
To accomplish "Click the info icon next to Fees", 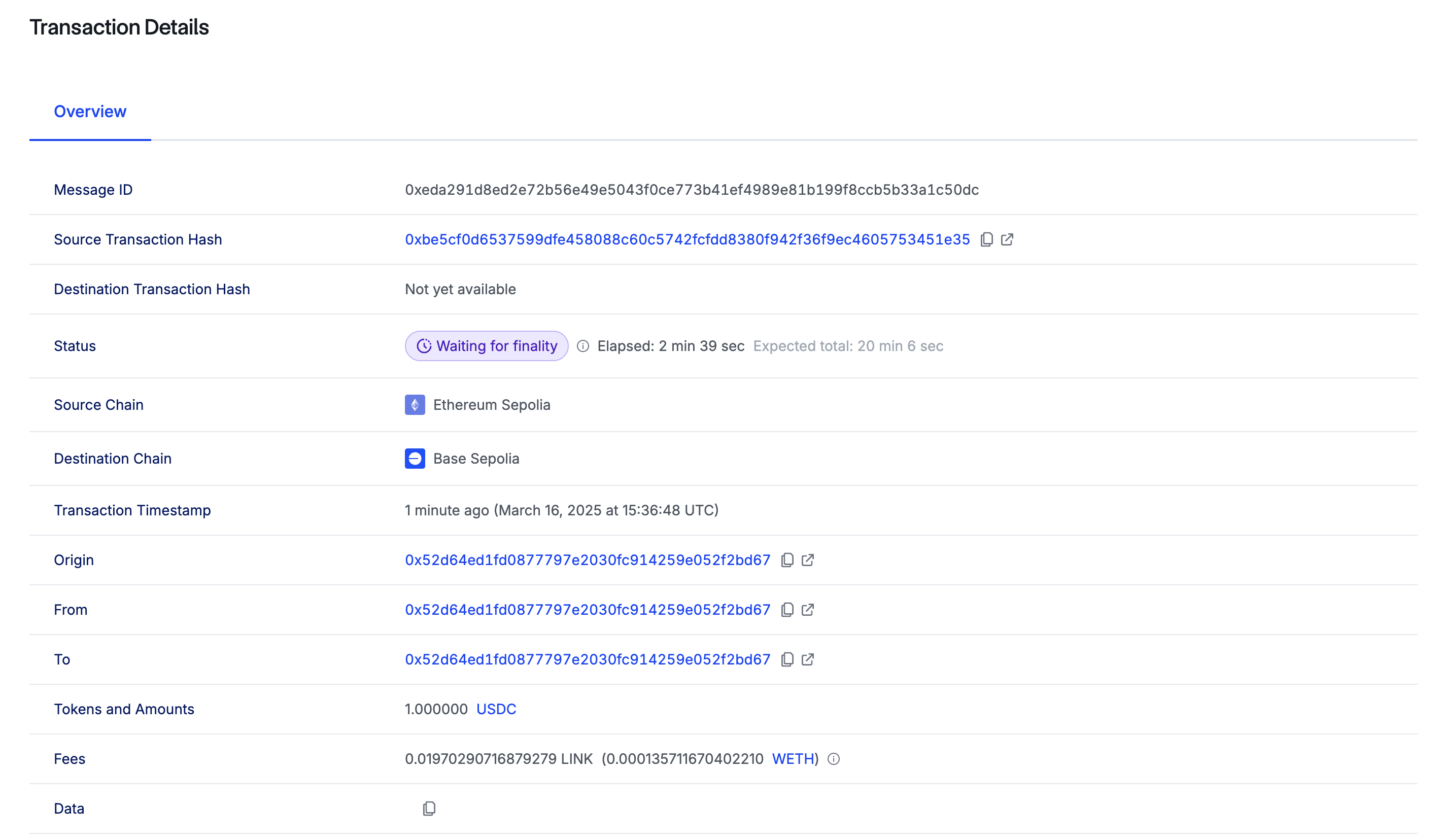I will (834, 759).
